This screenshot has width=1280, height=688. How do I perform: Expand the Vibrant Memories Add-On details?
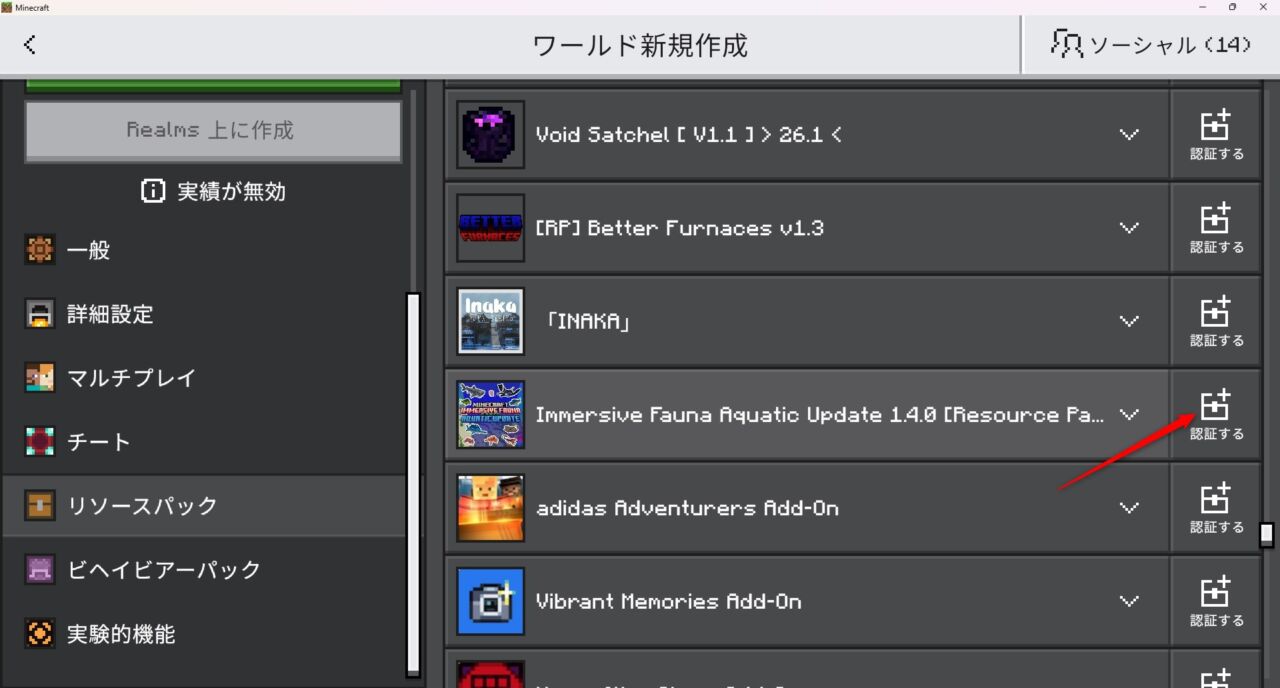click(x=1129, y=601)
